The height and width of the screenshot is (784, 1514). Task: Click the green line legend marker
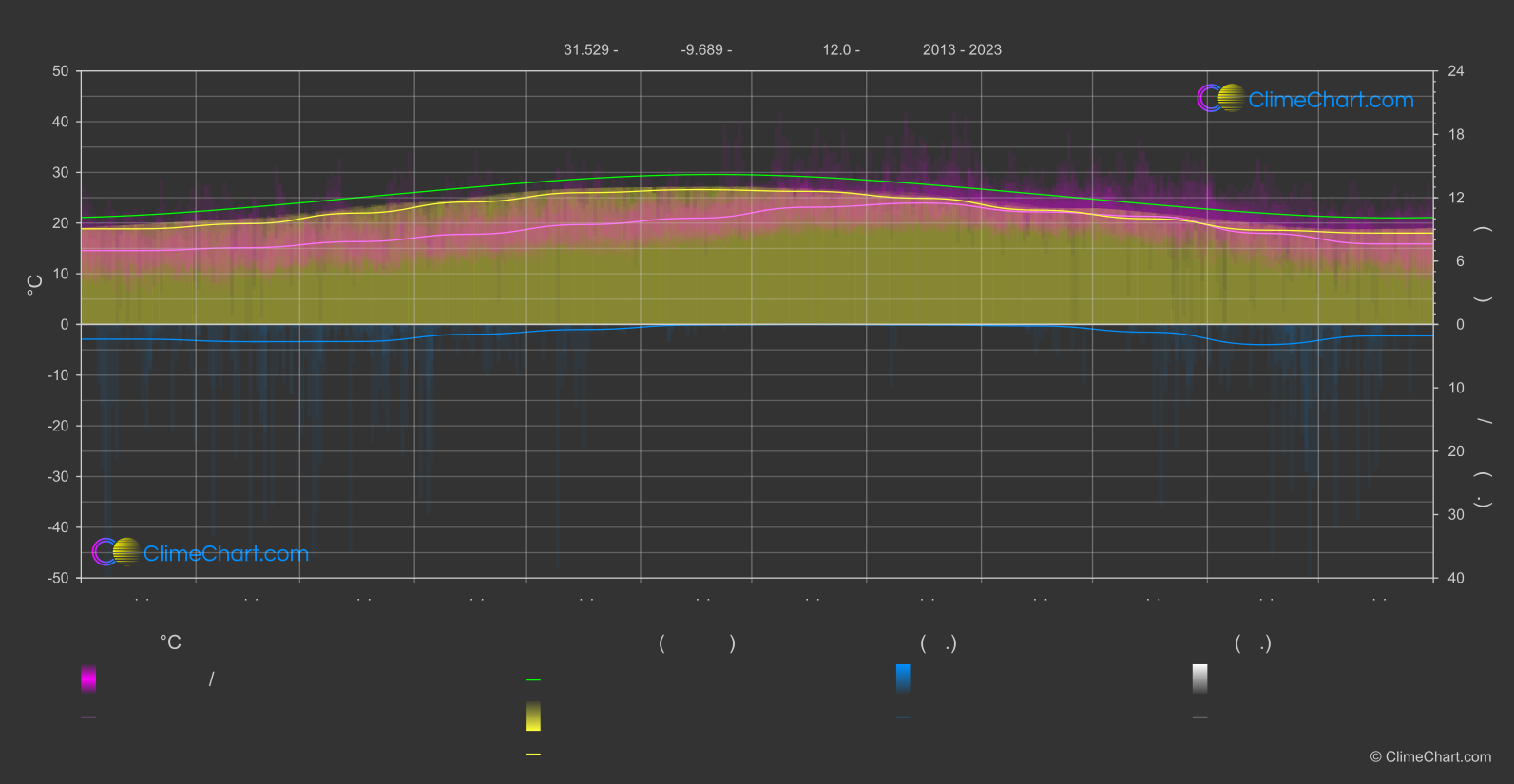(x=533, y=680)
